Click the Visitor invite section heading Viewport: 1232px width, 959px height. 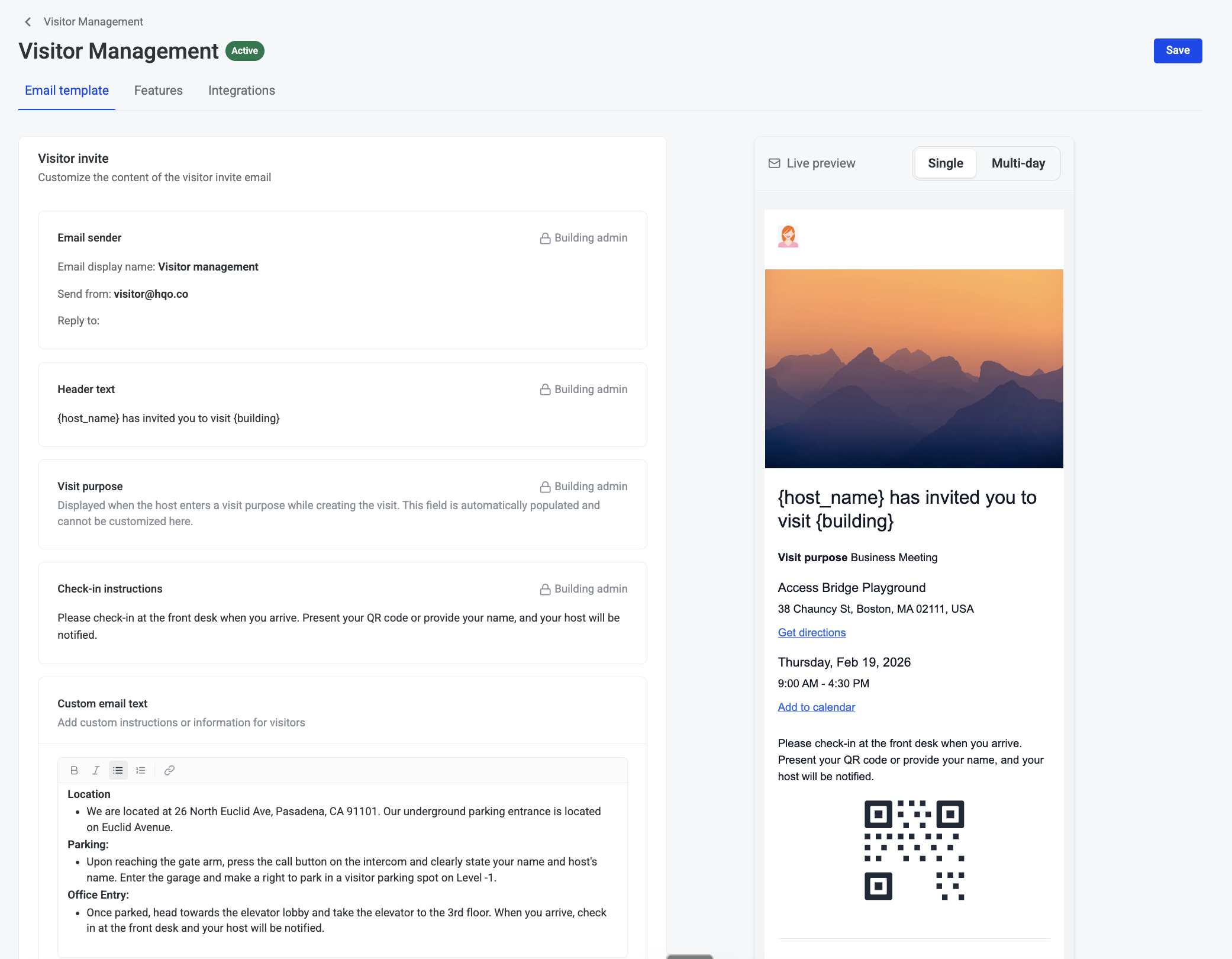(x=73, y=159)
